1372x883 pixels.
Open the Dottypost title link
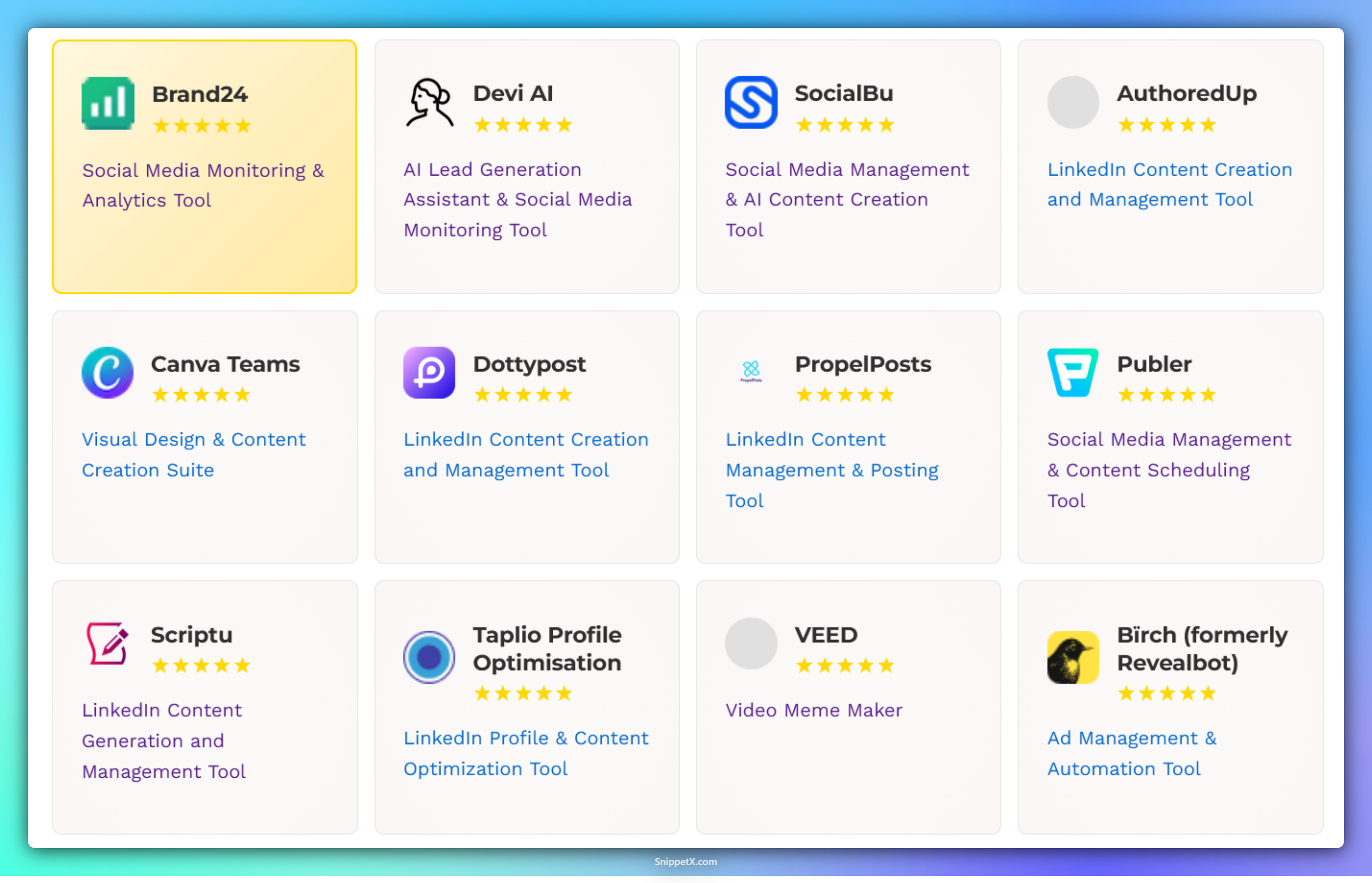pyautogui.click(x=529, y=364)
